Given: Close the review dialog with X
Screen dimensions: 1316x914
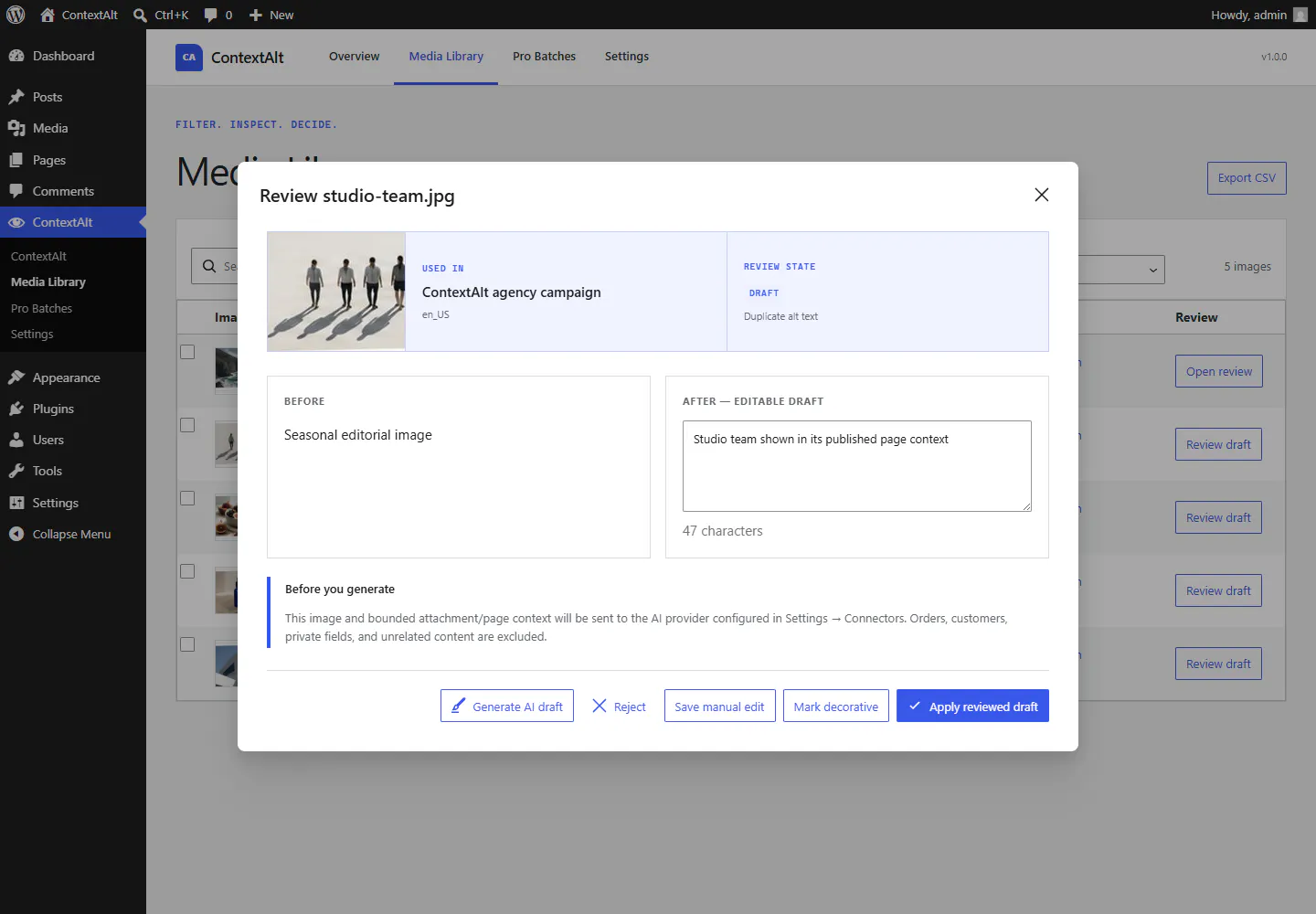Looking at the screenshot, I should 1041,195.
